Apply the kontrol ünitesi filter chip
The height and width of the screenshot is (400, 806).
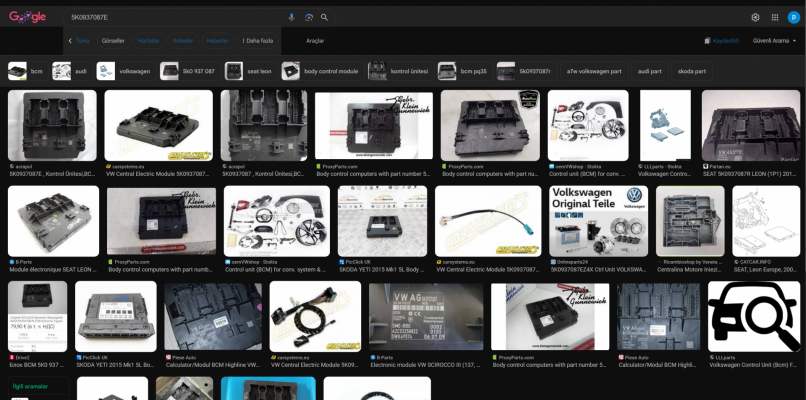(400, 71)
